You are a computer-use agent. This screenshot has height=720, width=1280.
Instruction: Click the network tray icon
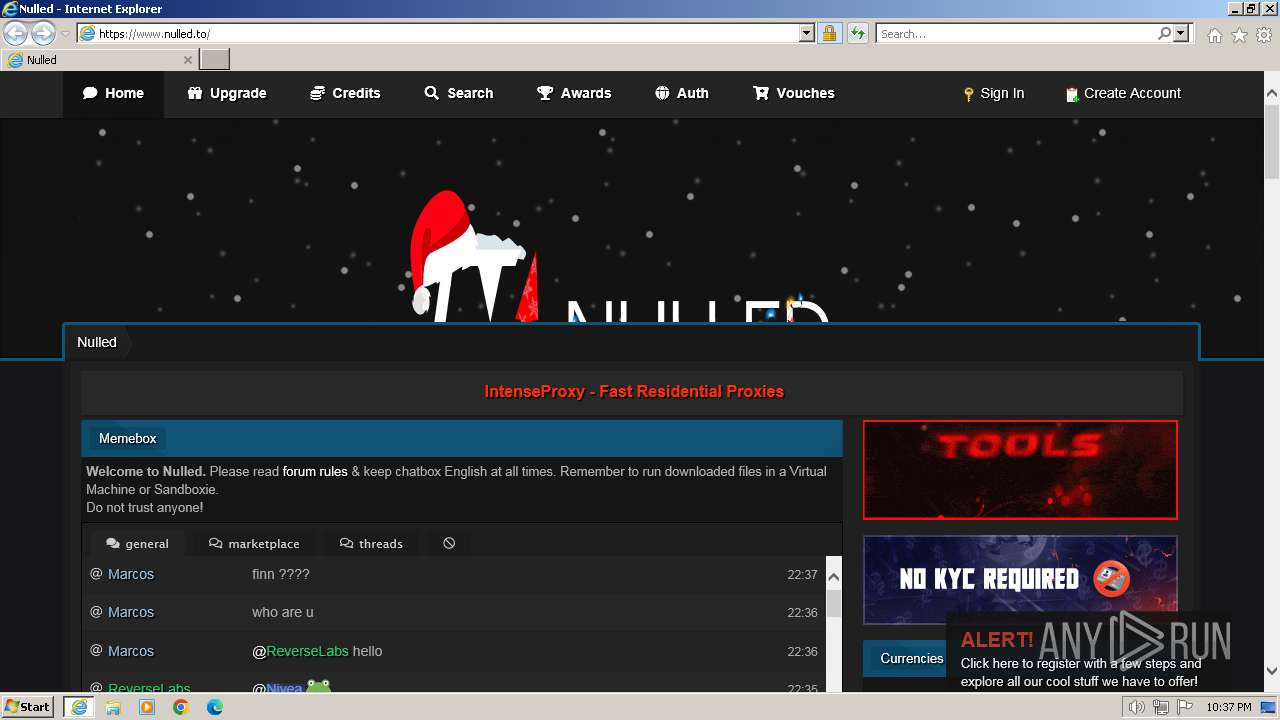1160,707
